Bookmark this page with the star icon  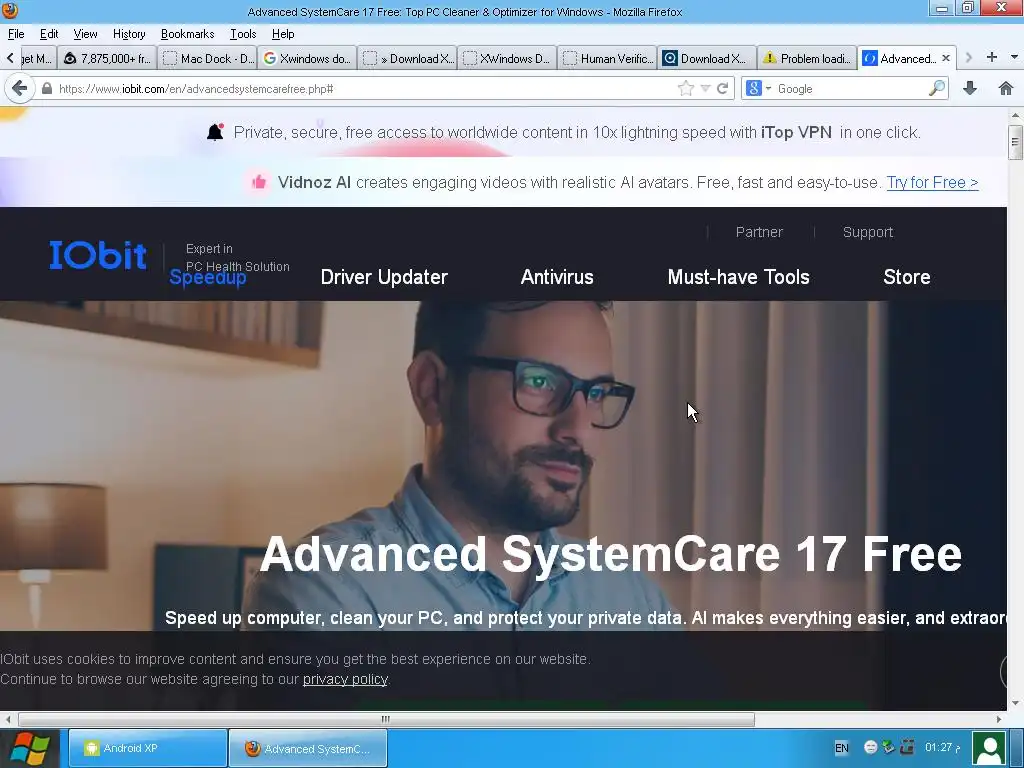[686, 88]
